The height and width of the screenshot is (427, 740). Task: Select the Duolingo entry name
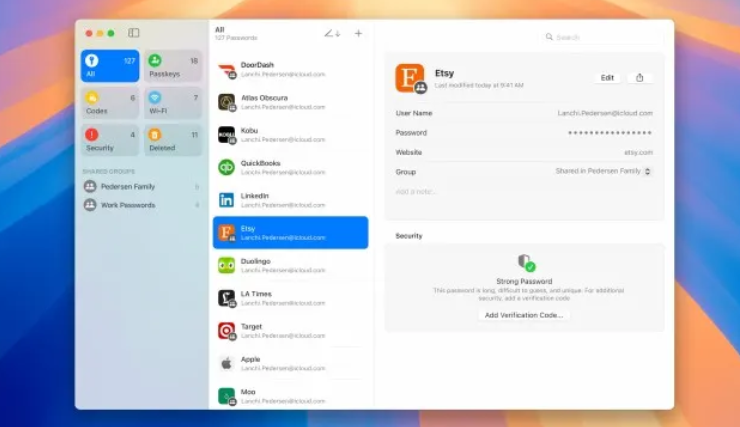click(x=256, y=261)
